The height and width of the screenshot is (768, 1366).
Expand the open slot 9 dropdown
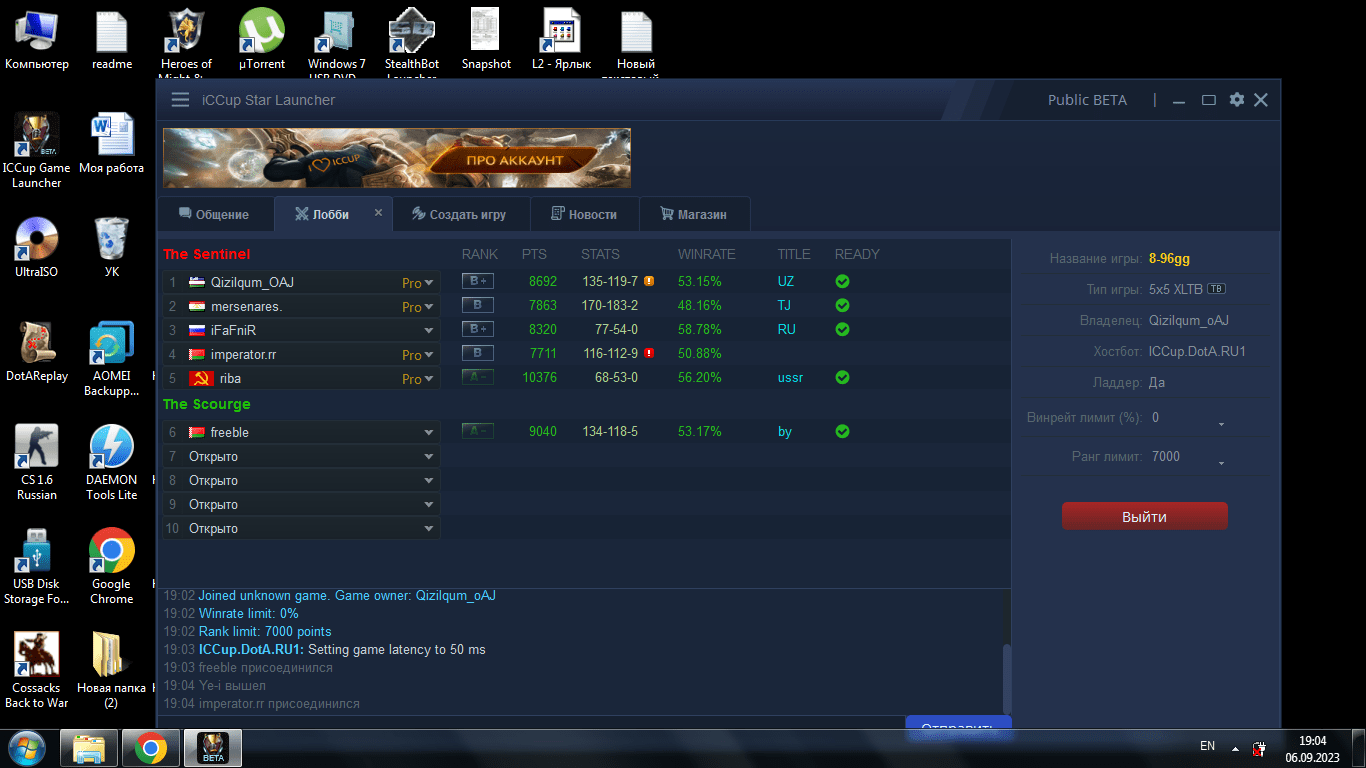tap(429, 505)
